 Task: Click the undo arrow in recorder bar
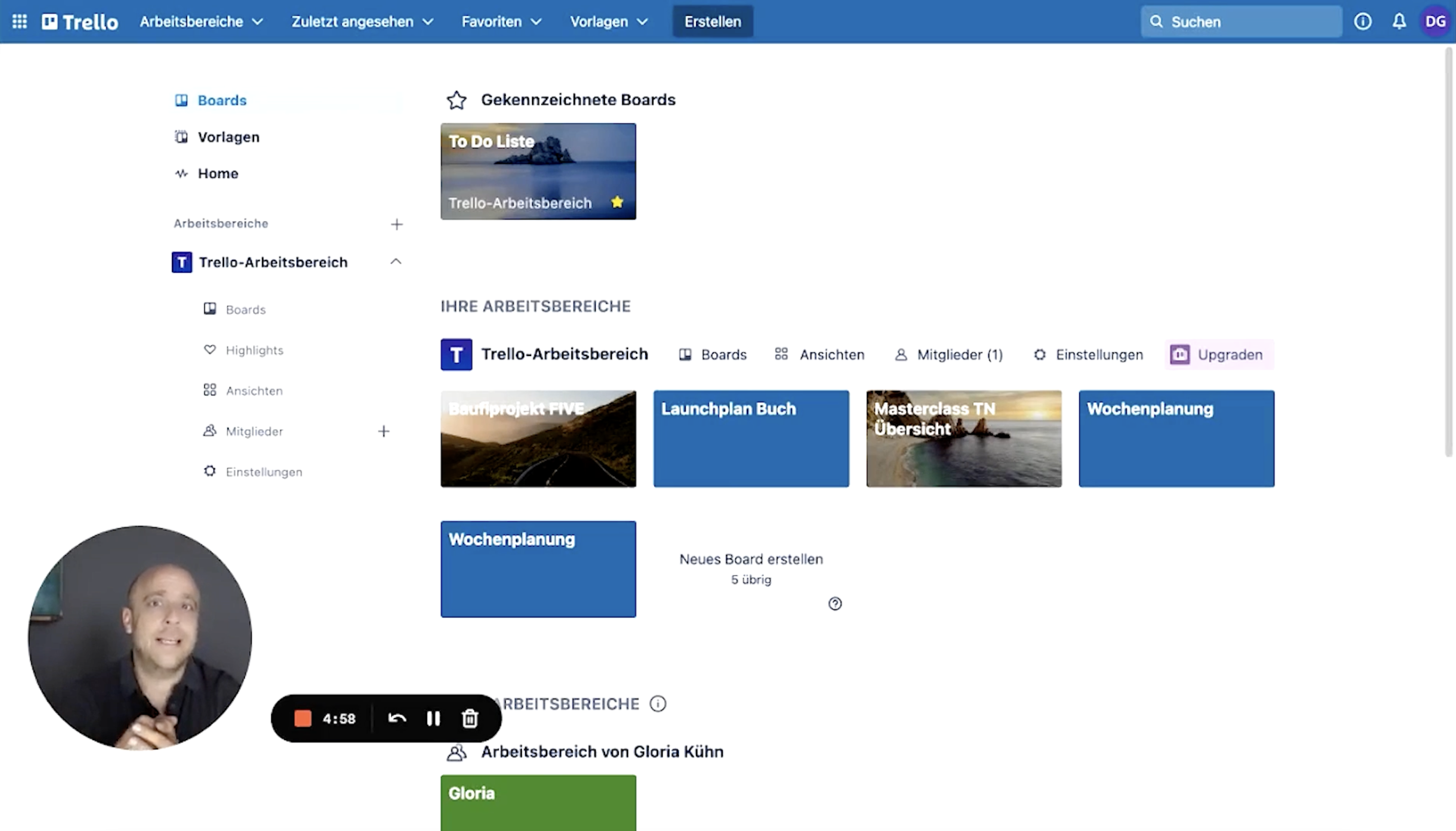pos(397,719)
